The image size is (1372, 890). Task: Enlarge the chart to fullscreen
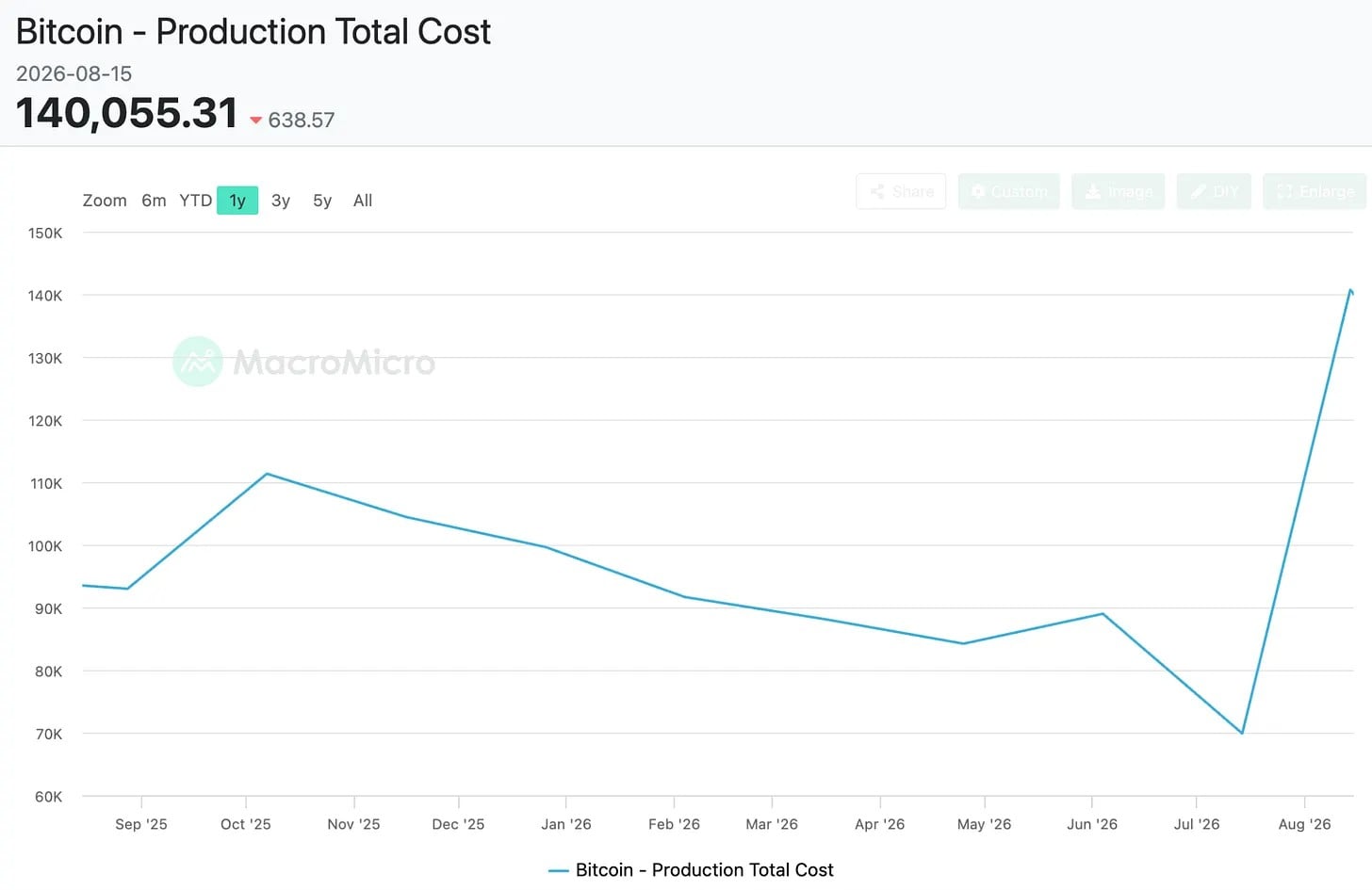(x=1315, y=191)
